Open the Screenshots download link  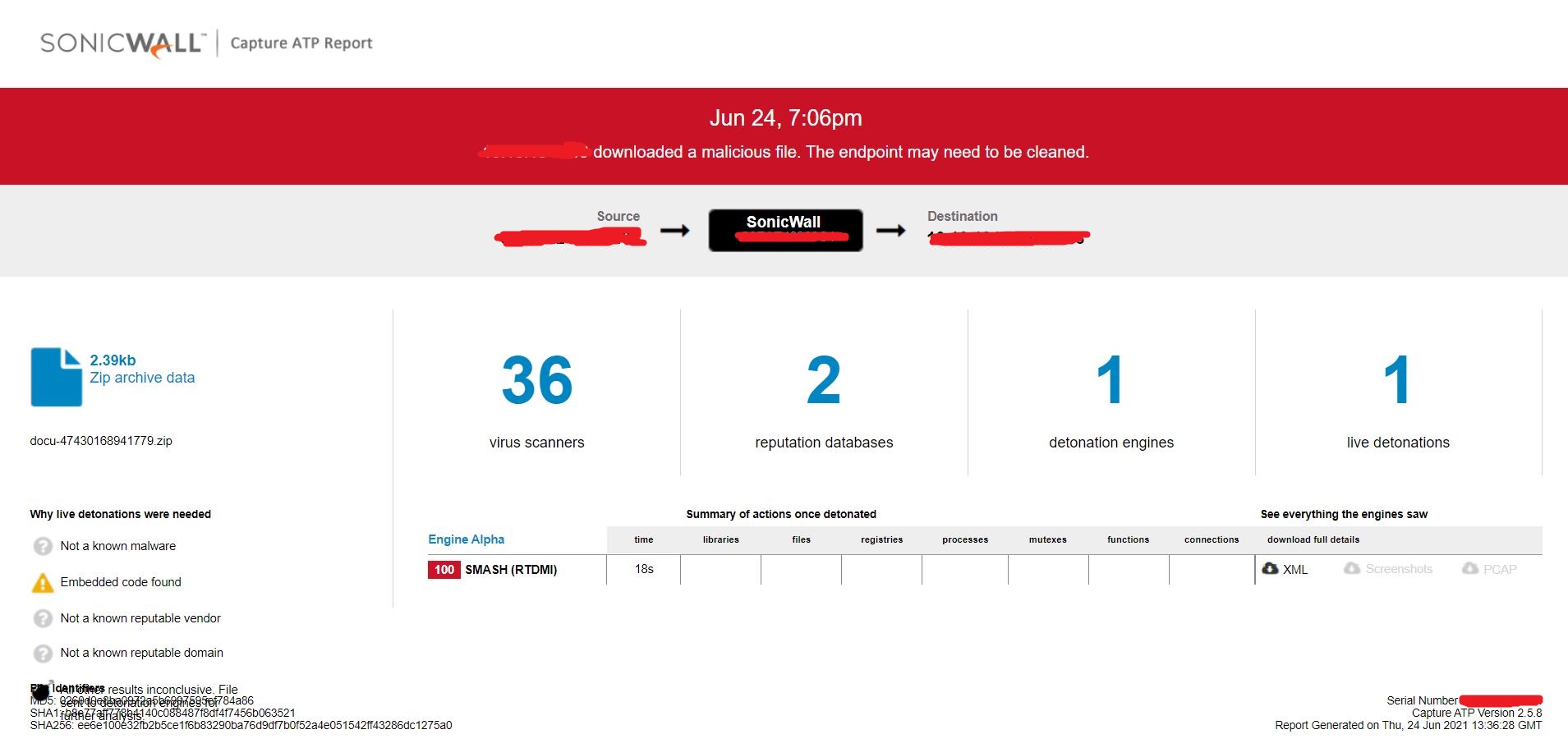(x=1399, y=569)
